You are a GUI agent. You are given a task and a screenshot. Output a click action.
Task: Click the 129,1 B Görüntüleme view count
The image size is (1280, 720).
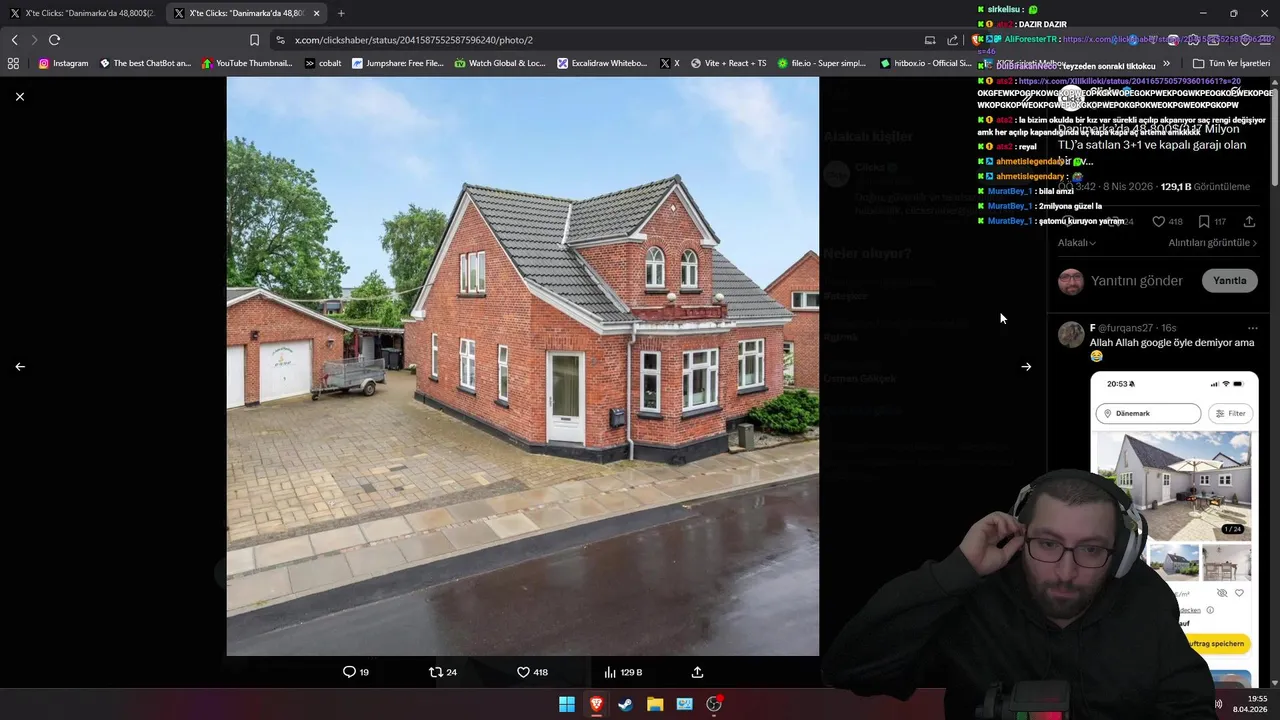coord(1205,187)
